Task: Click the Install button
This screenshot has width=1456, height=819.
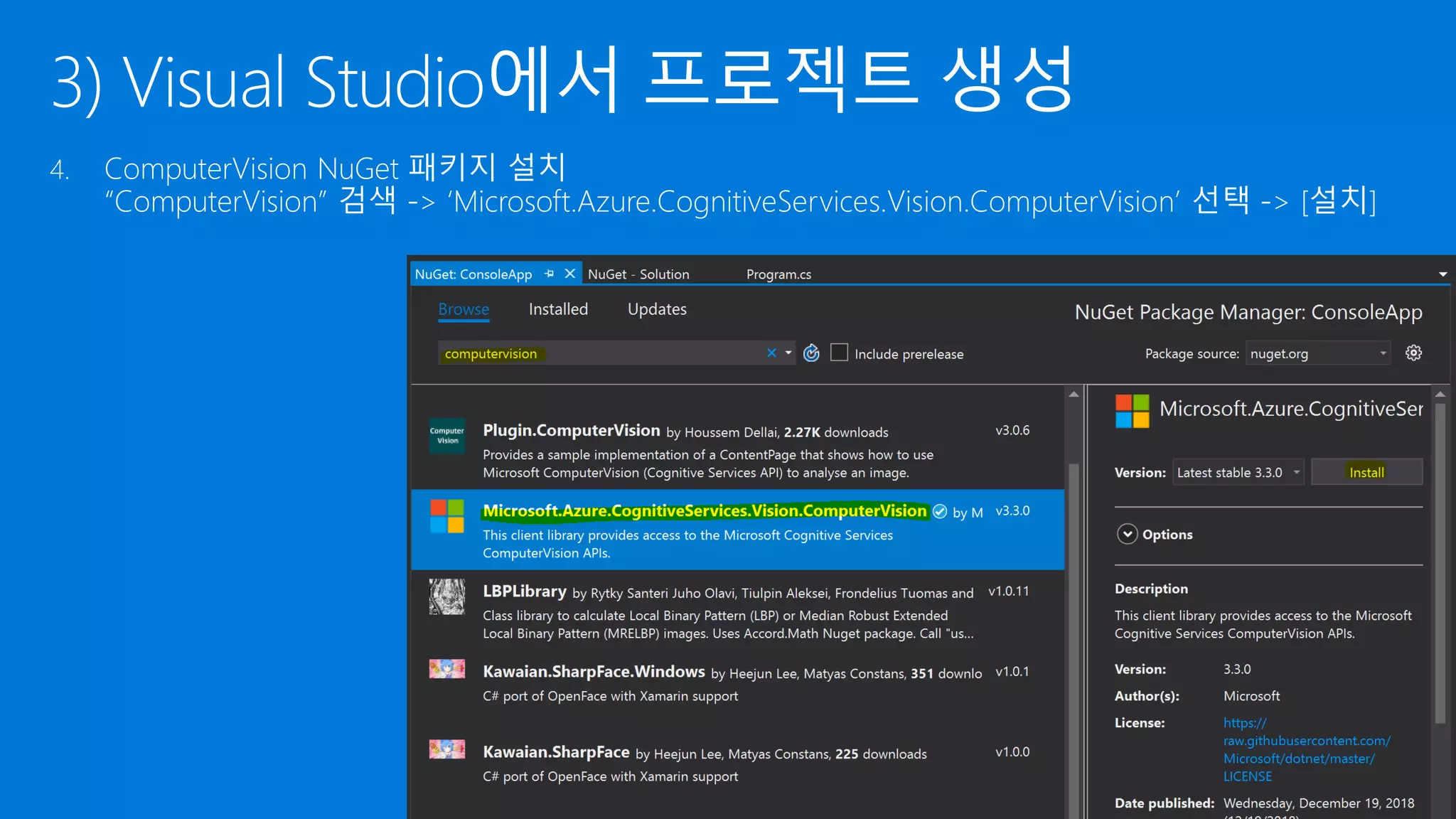Action: (1366, 473)
